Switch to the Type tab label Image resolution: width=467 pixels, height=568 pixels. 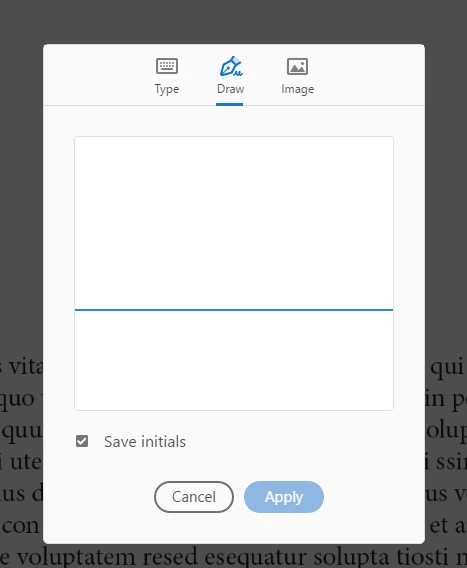click(x=167, y=89)
